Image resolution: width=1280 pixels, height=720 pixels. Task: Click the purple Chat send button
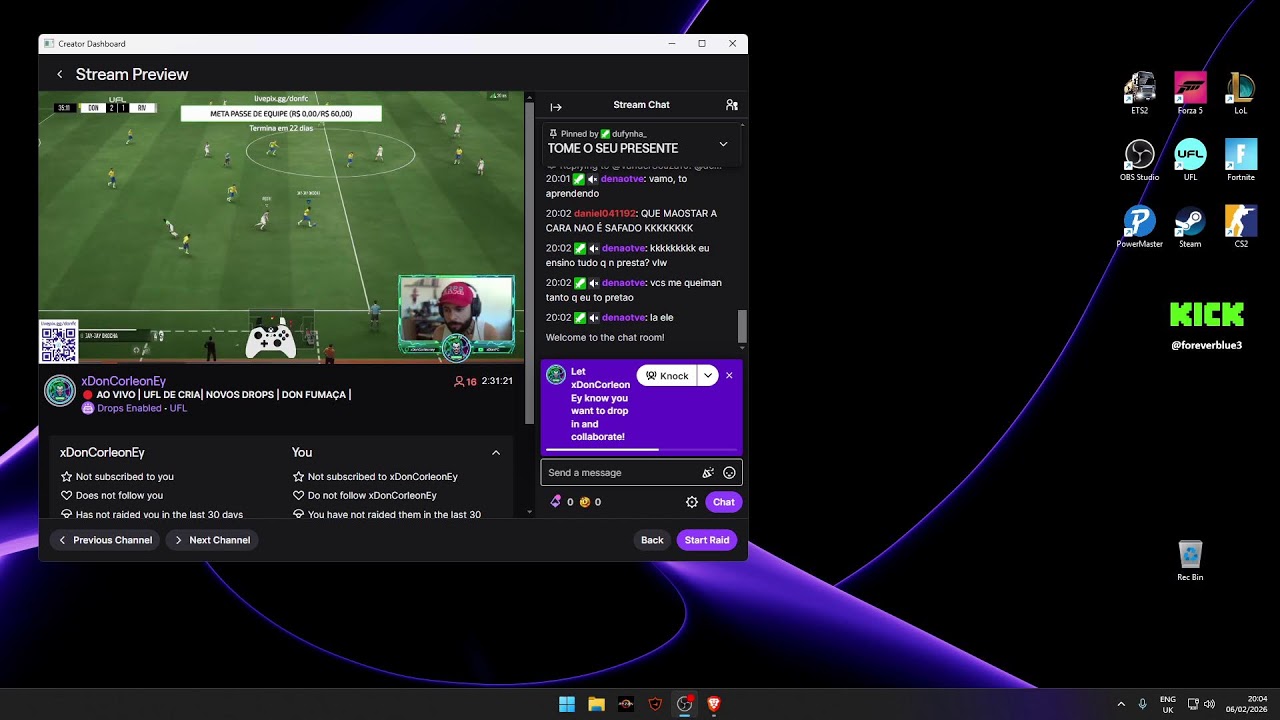pyautogui.click(x=724, y=502)
